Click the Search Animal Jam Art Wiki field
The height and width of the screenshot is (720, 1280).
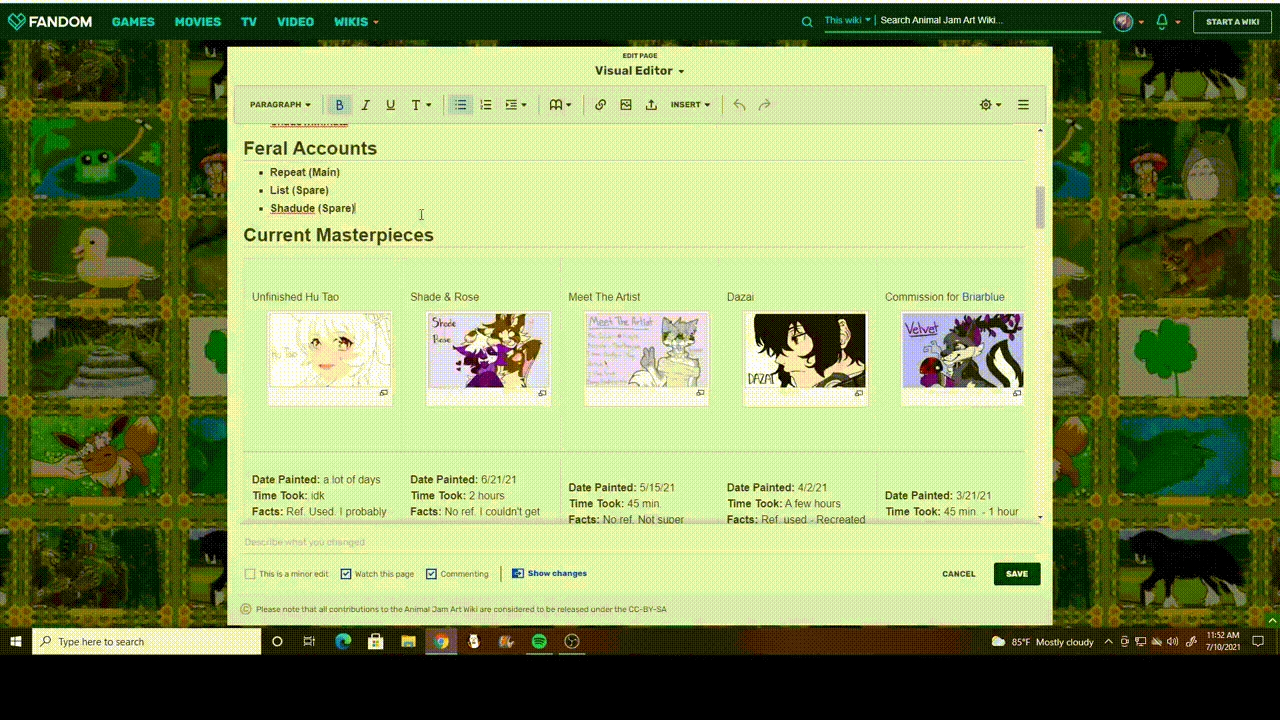[987, 20]
